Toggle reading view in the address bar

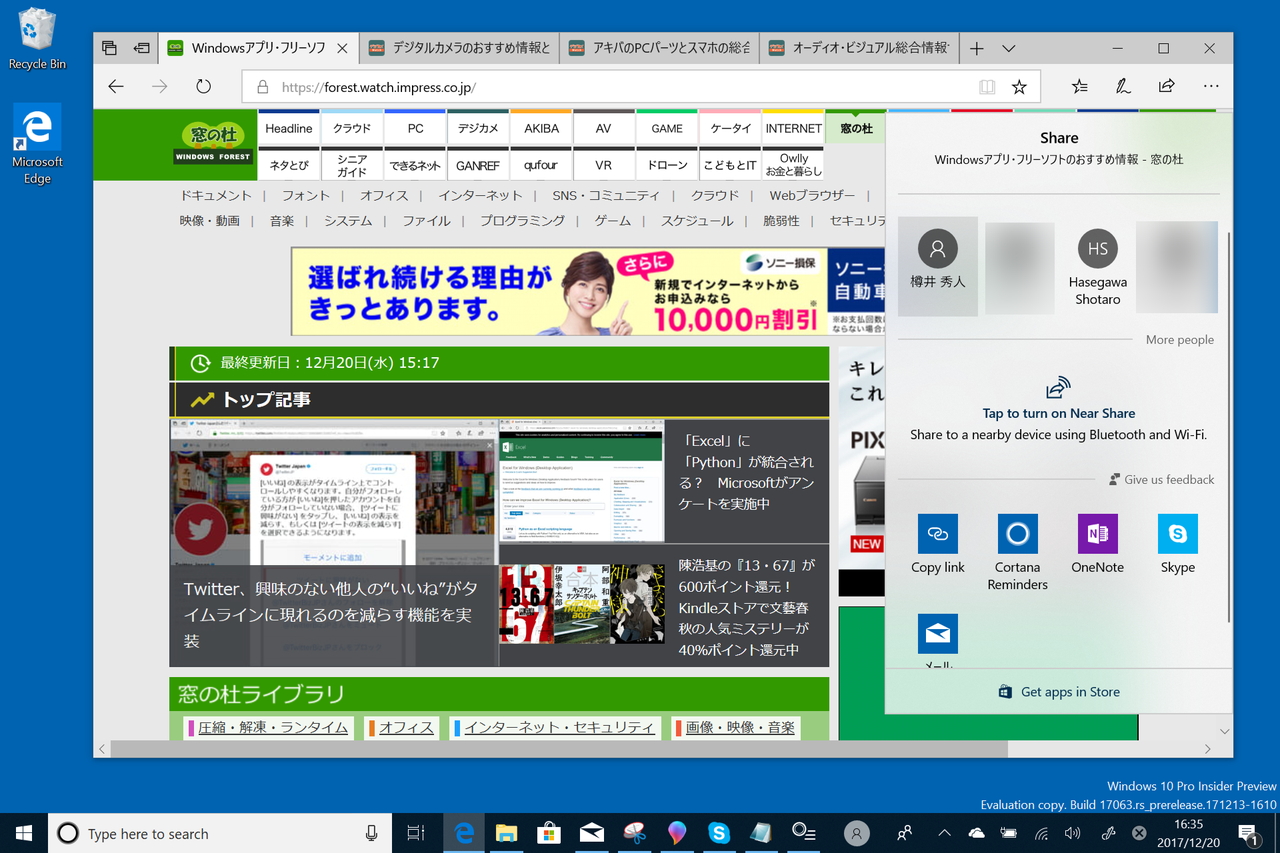click(986, 87)
